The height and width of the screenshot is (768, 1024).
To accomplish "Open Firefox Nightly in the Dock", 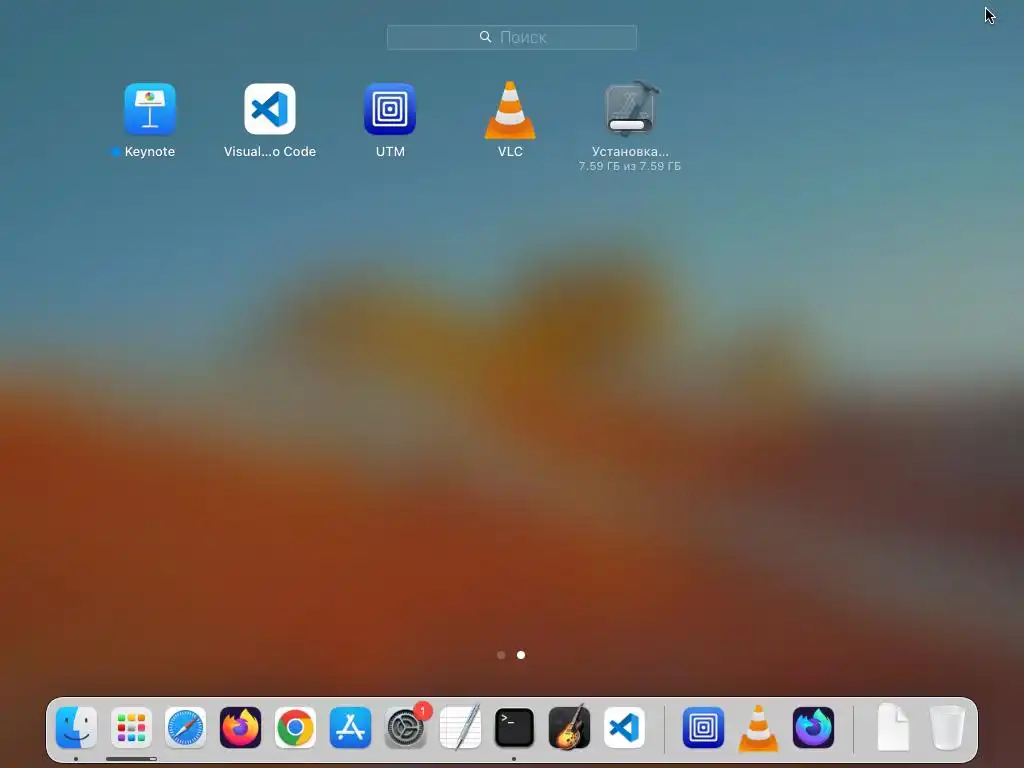I will pyautogui.click(x=813, y=727).
